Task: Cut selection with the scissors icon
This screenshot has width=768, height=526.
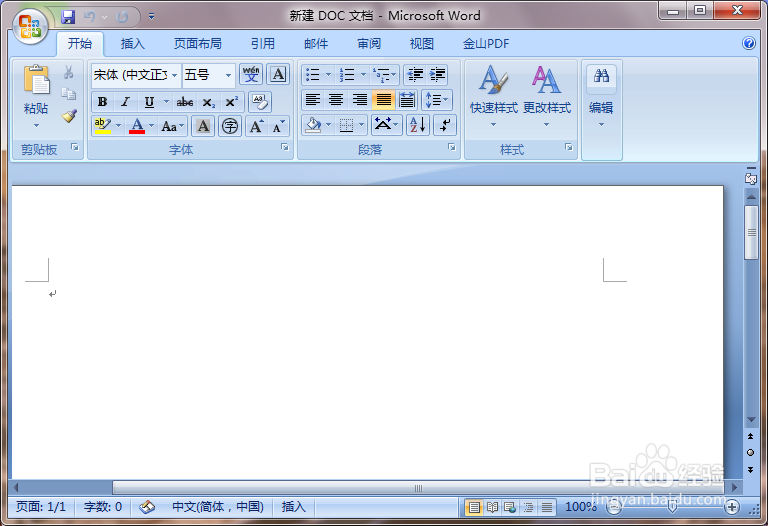Action: click(69, 72)
